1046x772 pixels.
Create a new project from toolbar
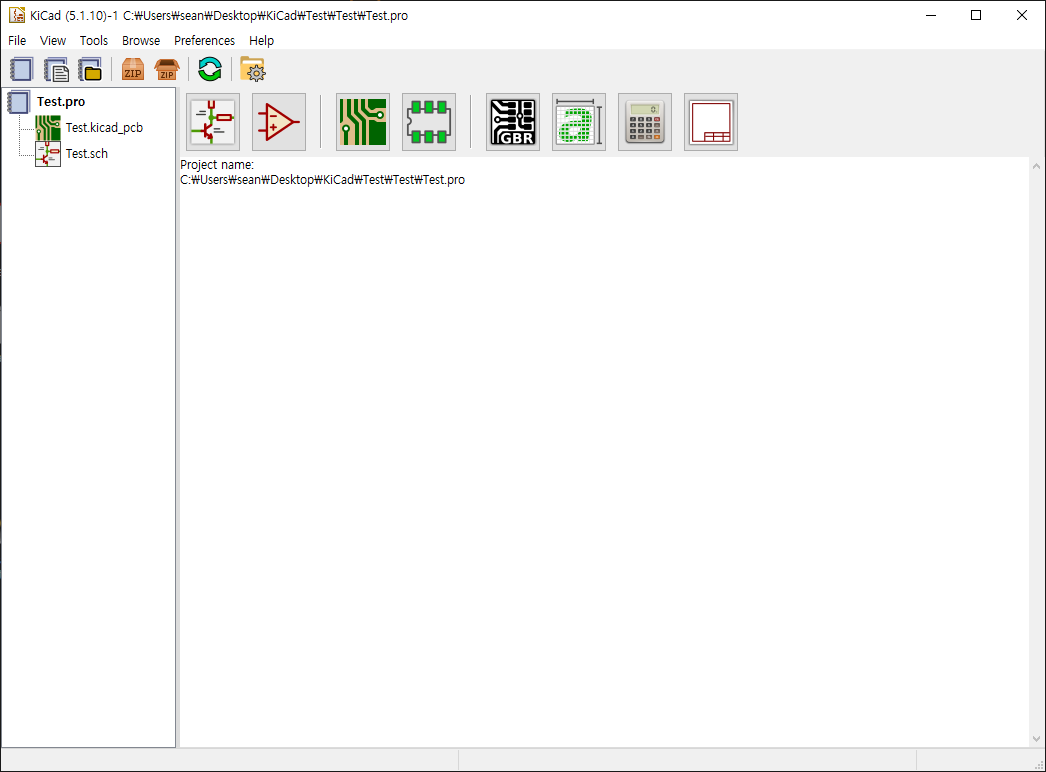21,69
